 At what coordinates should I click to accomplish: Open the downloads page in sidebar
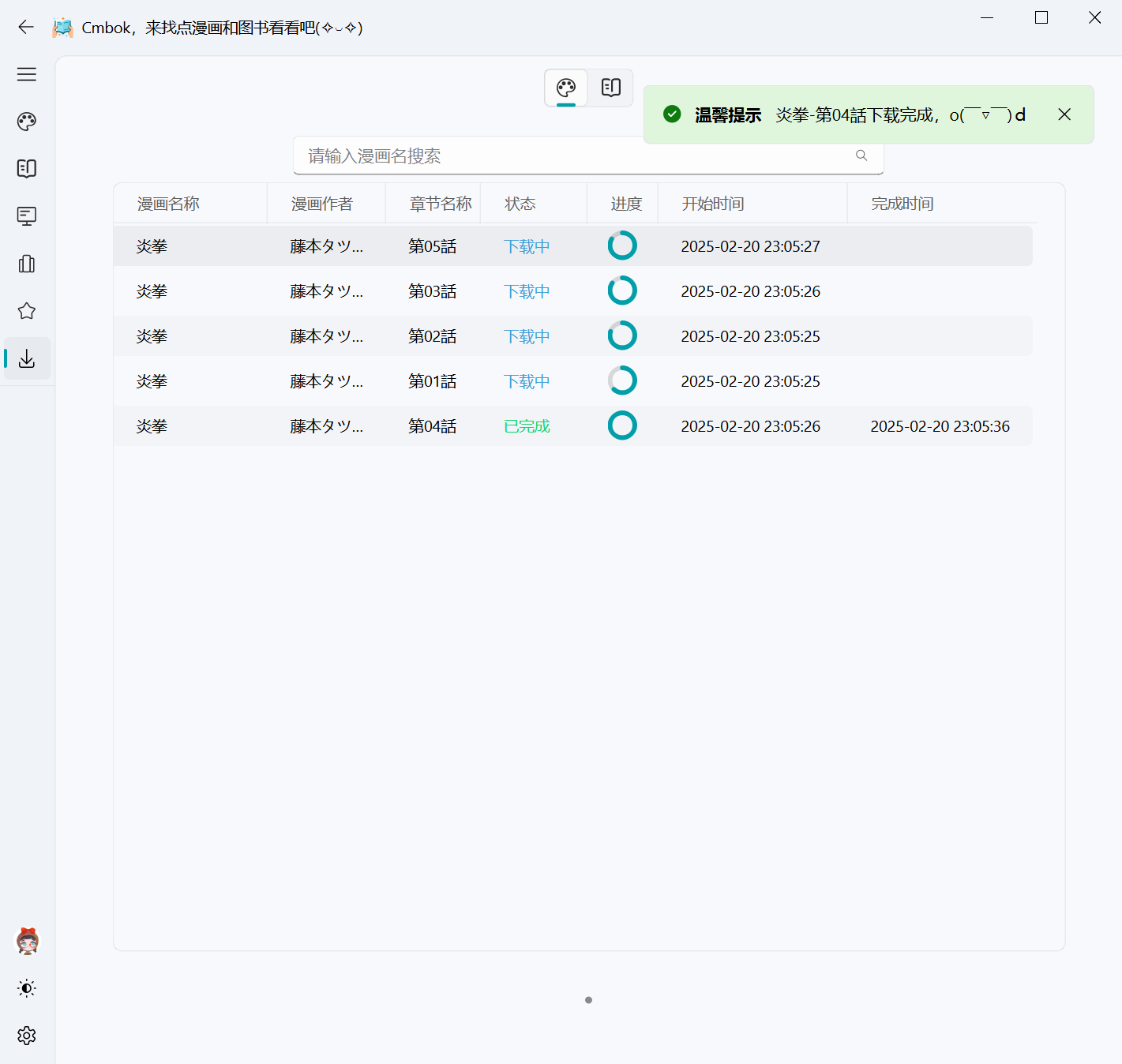click(27, 359)
